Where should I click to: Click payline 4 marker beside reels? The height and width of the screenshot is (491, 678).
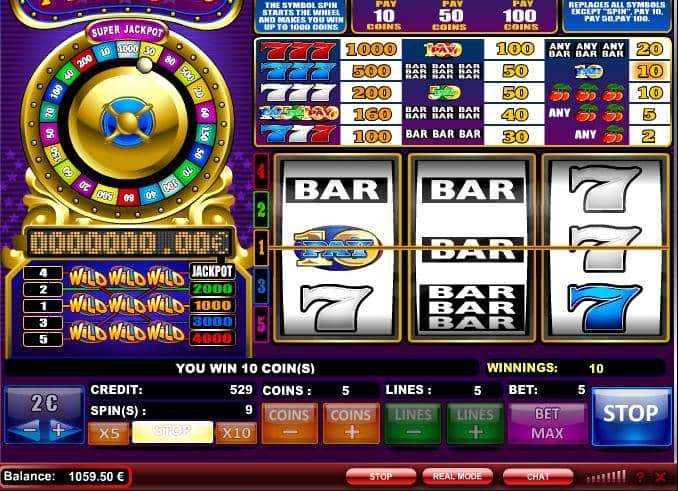coord(261,172)
